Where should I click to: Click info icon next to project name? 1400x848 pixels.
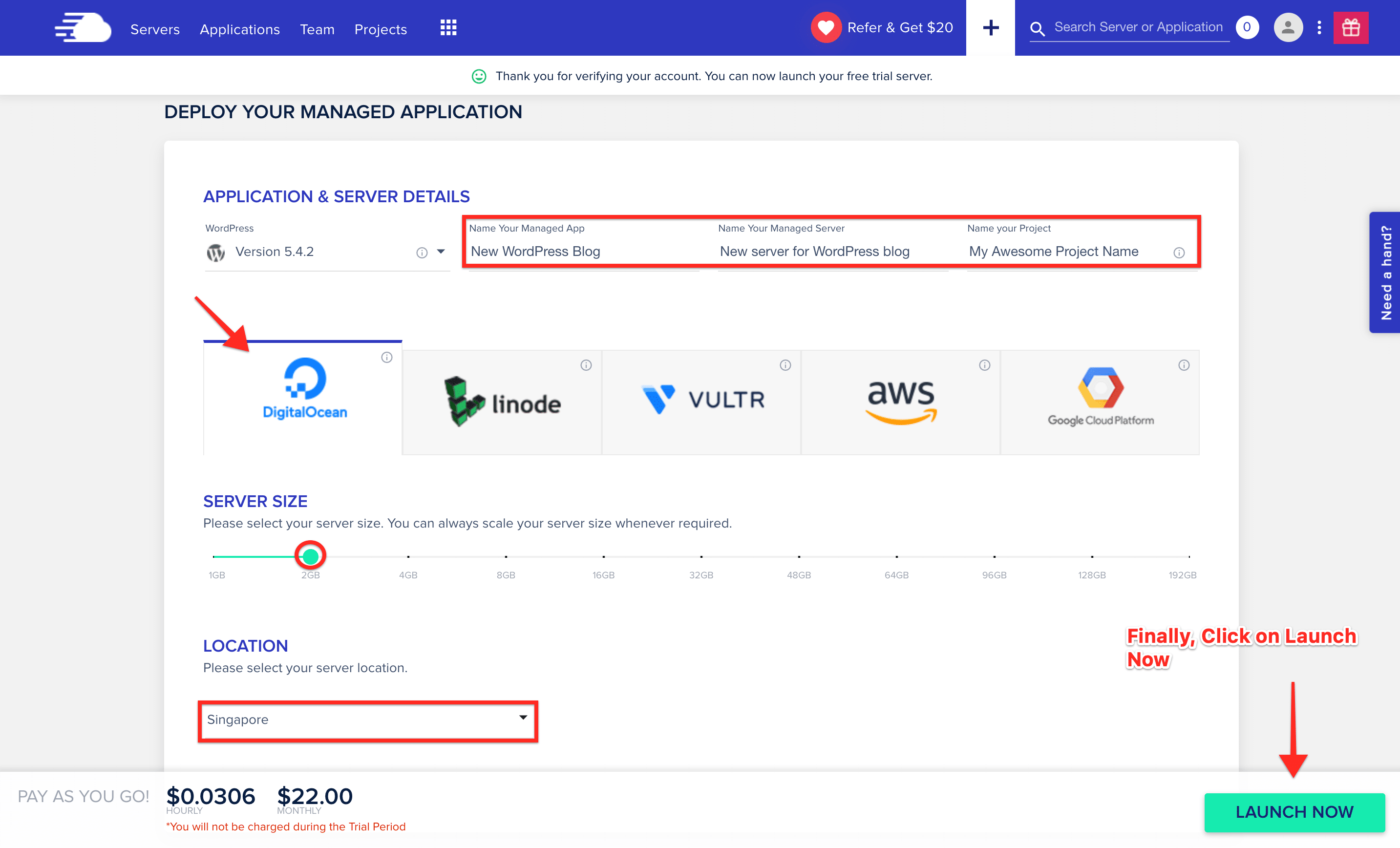1179,253
